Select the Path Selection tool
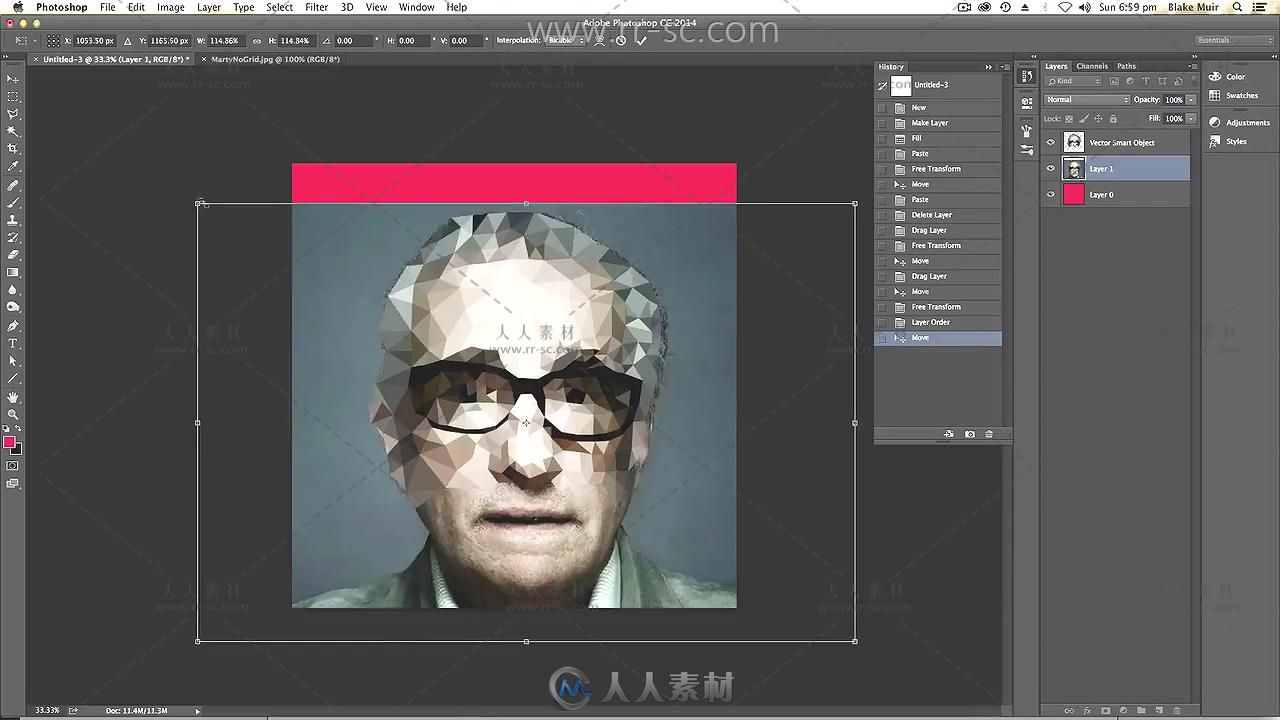Image resolution: width=1280 pixels, height=720 pixels. tap(13, 361)
